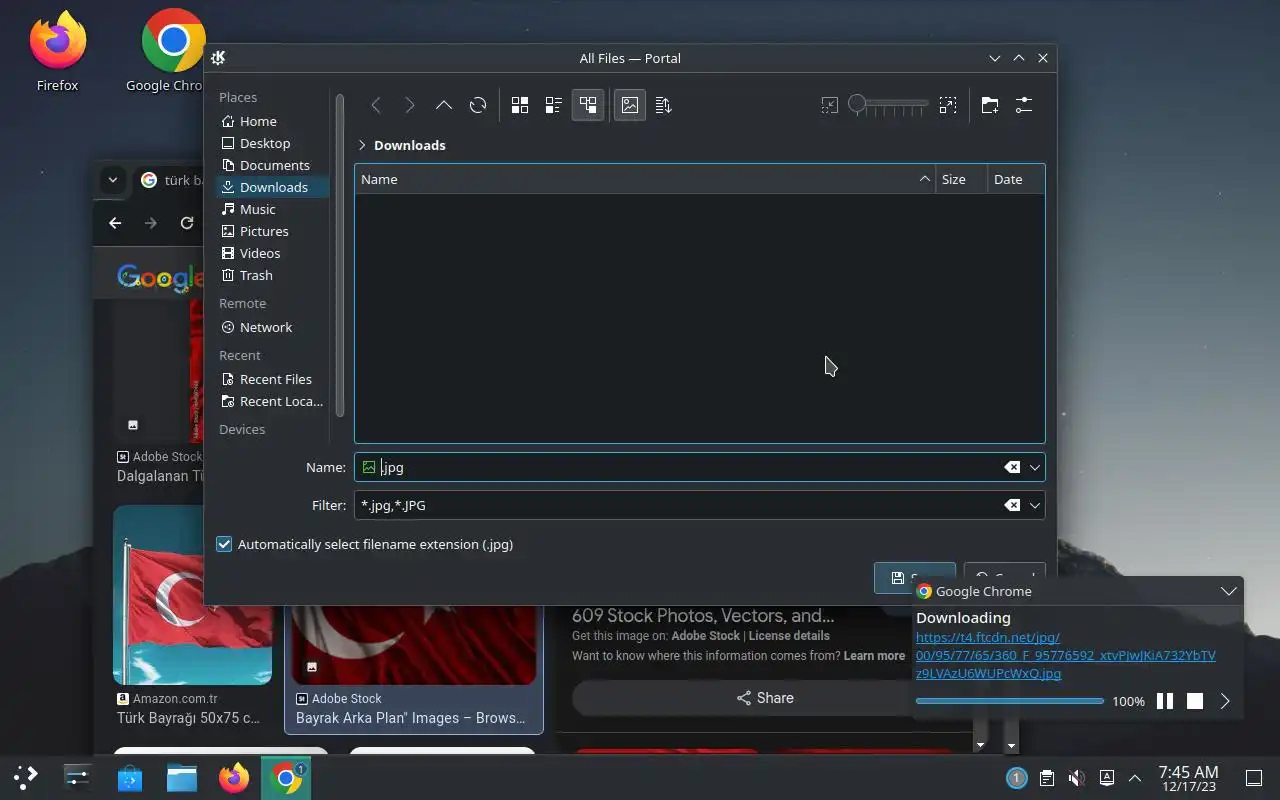Image resolution: width=1280 pixels, height=800 pixels.
Task: Open Desktop in Places sidebar
Action: point(272,143)
